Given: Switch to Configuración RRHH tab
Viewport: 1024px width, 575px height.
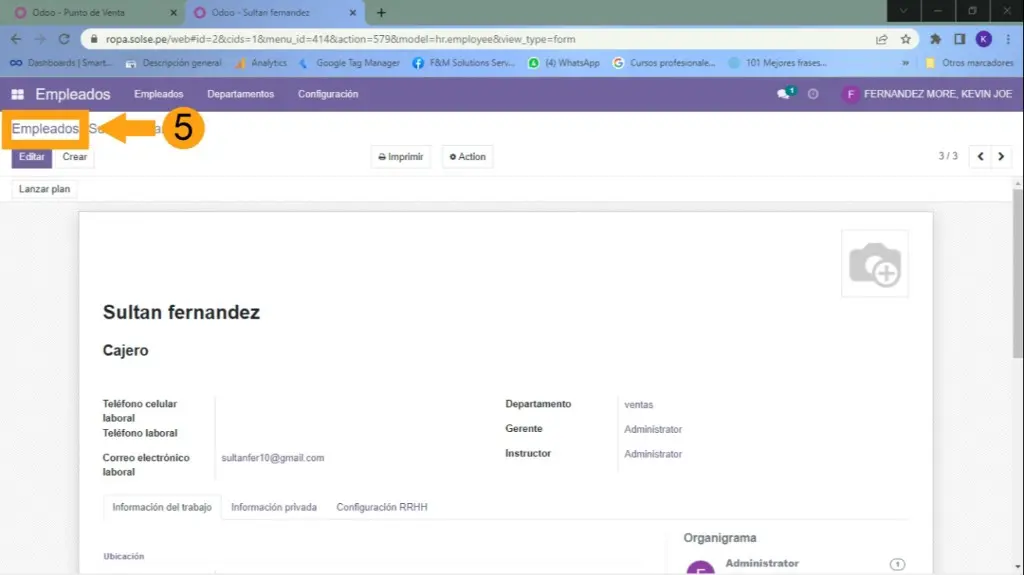Looking at the screenshot, I should [x=381, y=507].
